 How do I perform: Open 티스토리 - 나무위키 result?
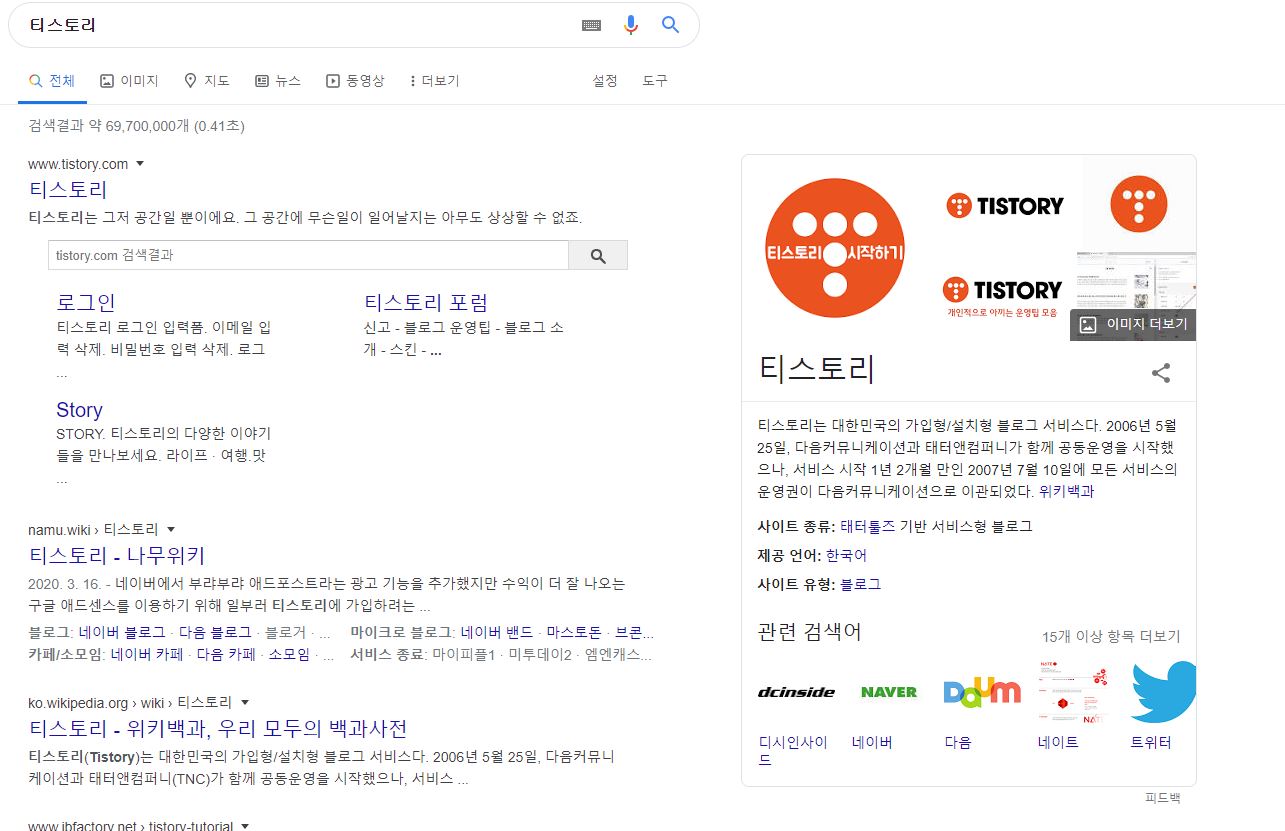tap(117, 555)
